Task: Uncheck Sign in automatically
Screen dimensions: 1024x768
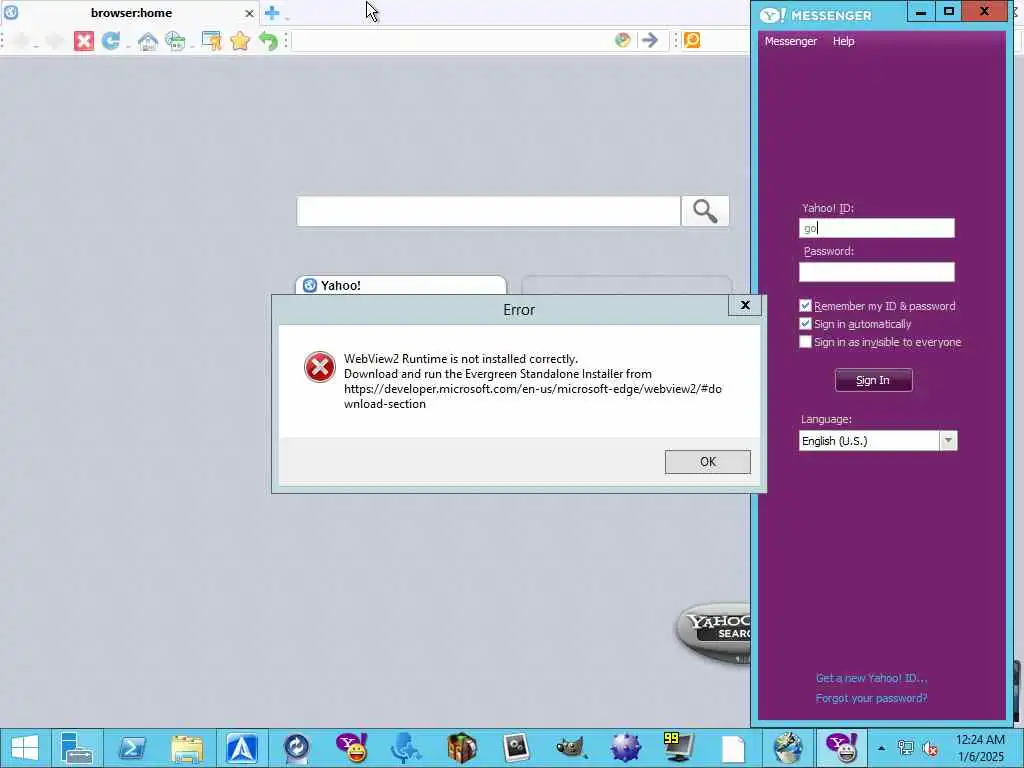Action: pyautogui.click(x=805, y=324)
